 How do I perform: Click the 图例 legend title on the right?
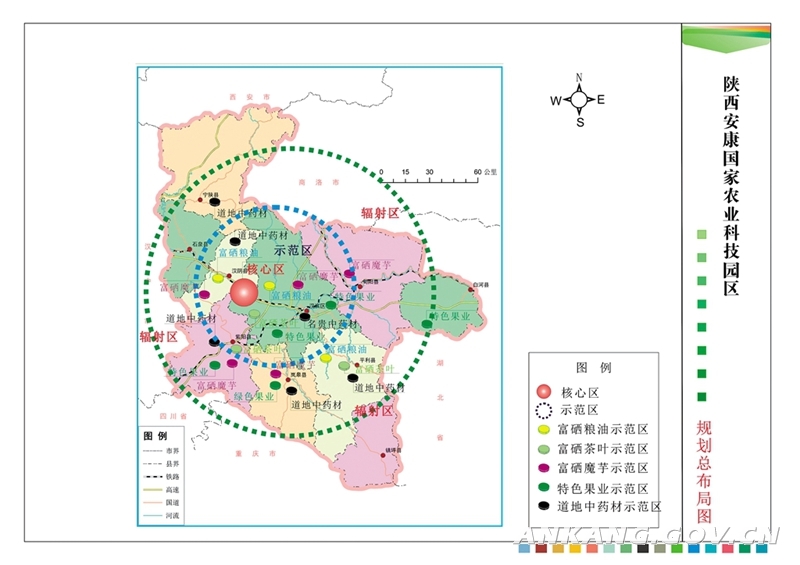tap(593, 368)
